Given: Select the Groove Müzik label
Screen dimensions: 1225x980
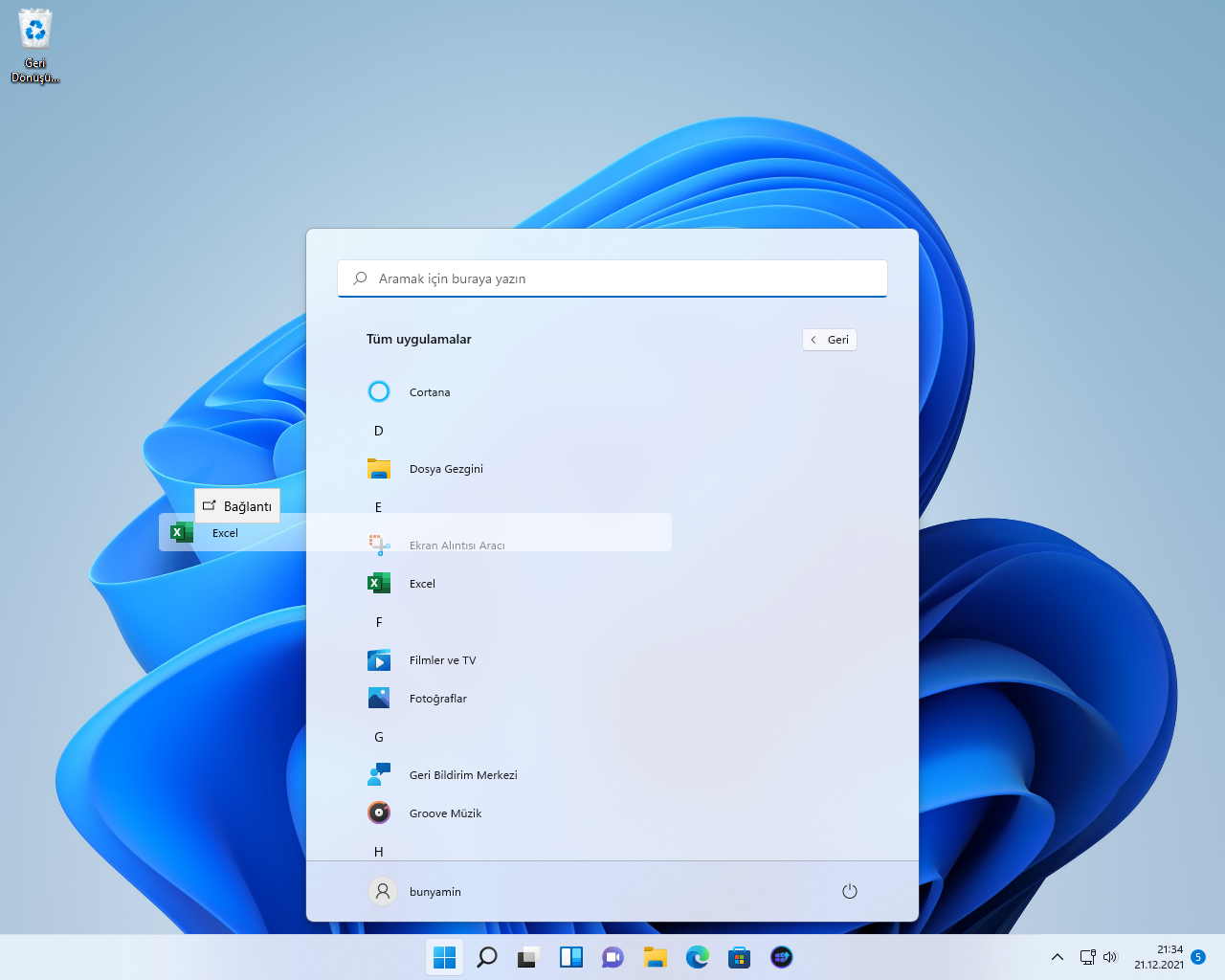Looking at the screenshot, I should [445, 813].
